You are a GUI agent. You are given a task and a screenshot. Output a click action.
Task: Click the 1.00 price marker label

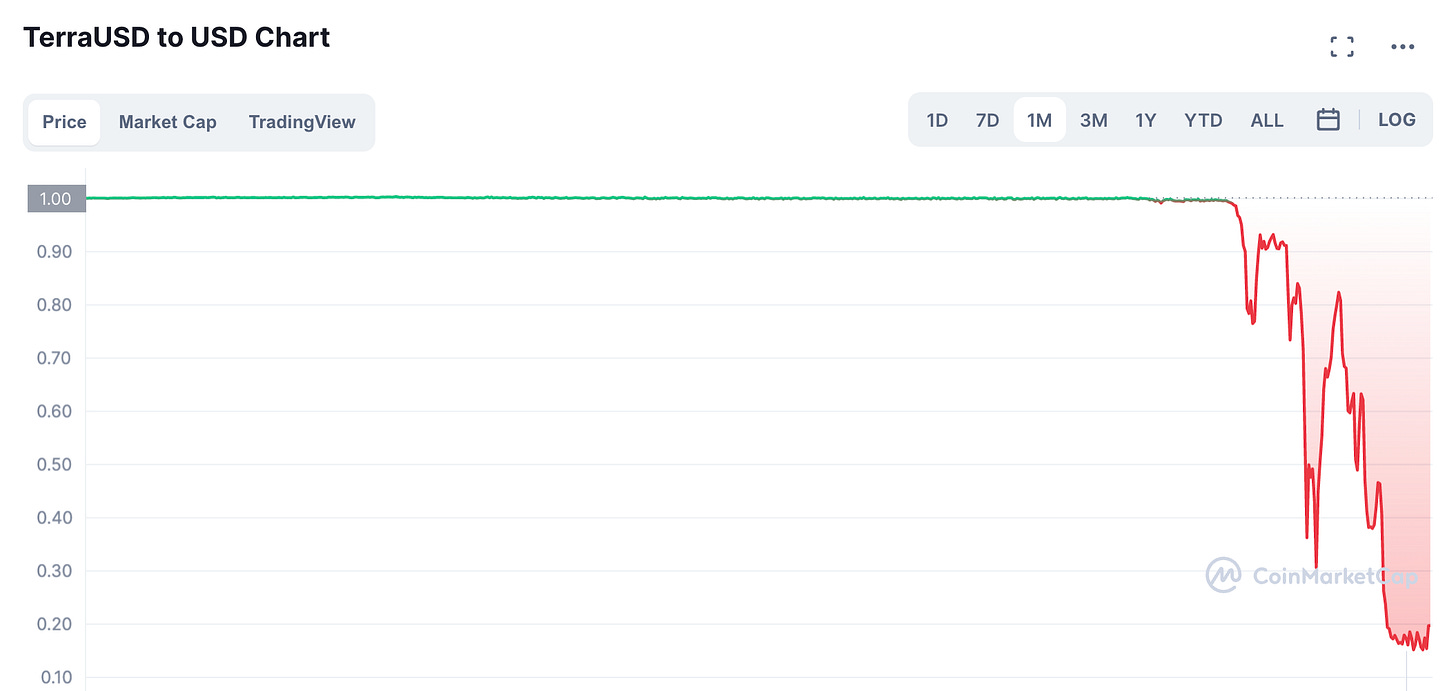coord(55,199)
